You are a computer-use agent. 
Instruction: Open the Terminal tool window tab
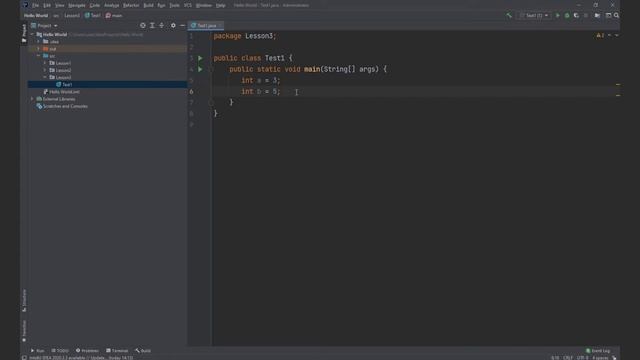117,351
